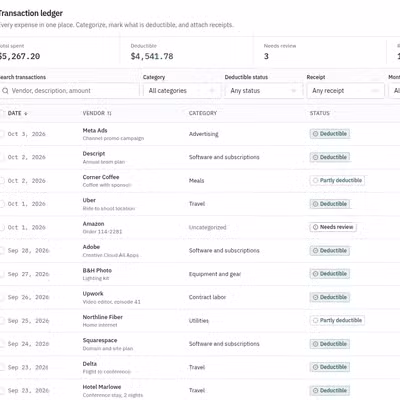
Task: Click the Uber vendor name
Action: click(x=89, y=200)
